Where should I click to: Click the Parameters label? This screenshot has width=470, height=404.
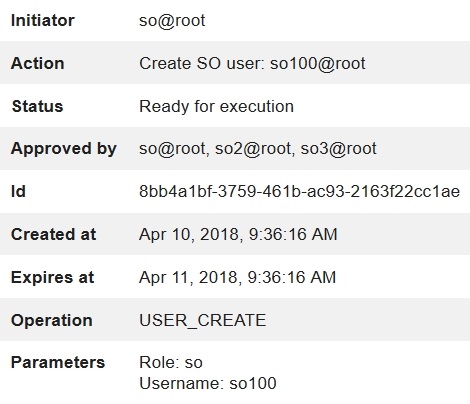[x=58, y=362]
